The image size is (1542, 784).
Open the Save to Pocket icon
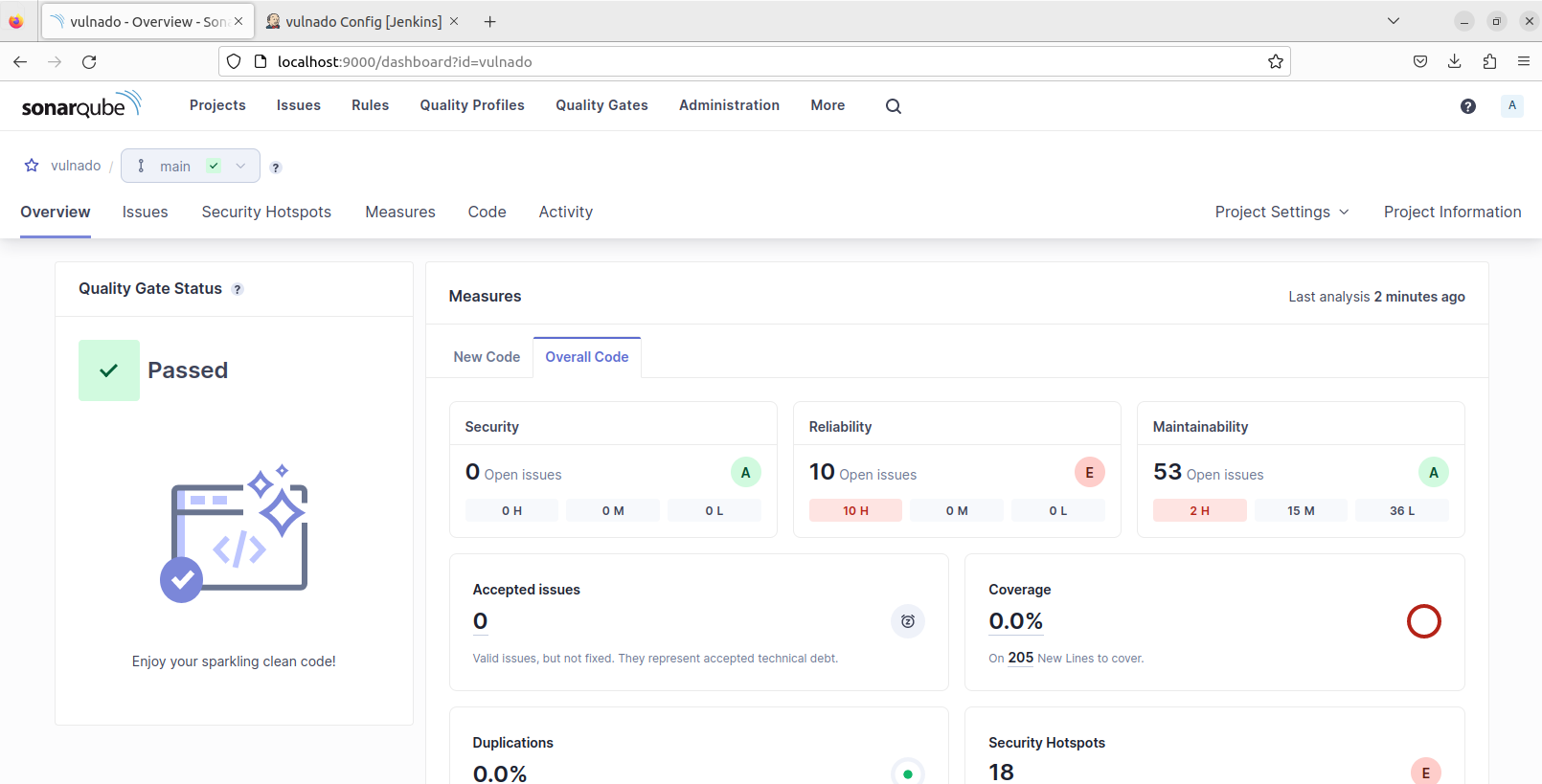click(x=1420, y=62)
